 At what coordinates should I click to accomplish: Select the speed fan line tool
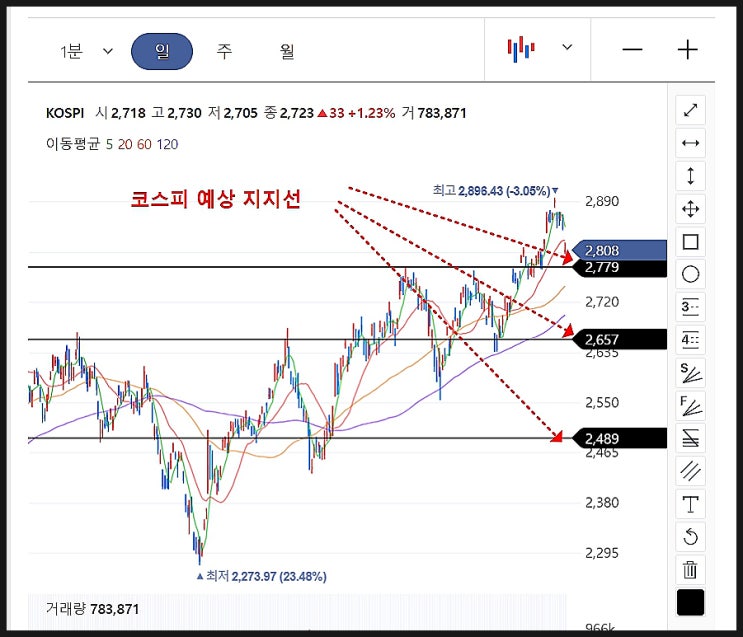click(x=690, y=373)
